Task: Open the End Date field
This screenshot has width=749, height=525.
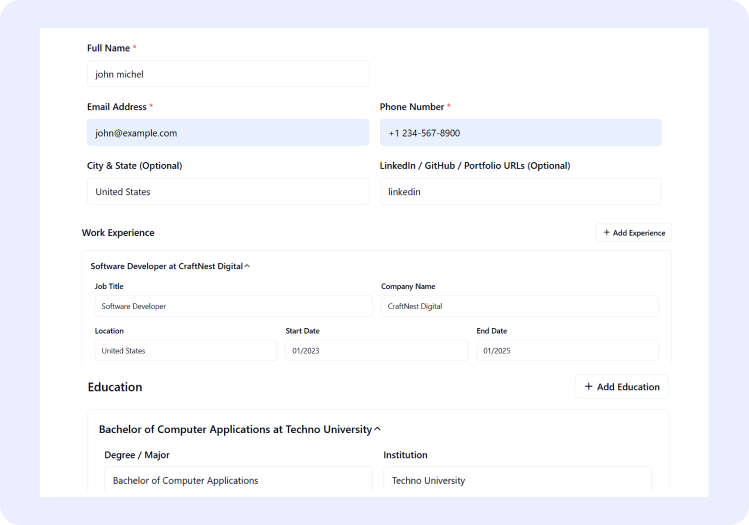Action: 567,351
